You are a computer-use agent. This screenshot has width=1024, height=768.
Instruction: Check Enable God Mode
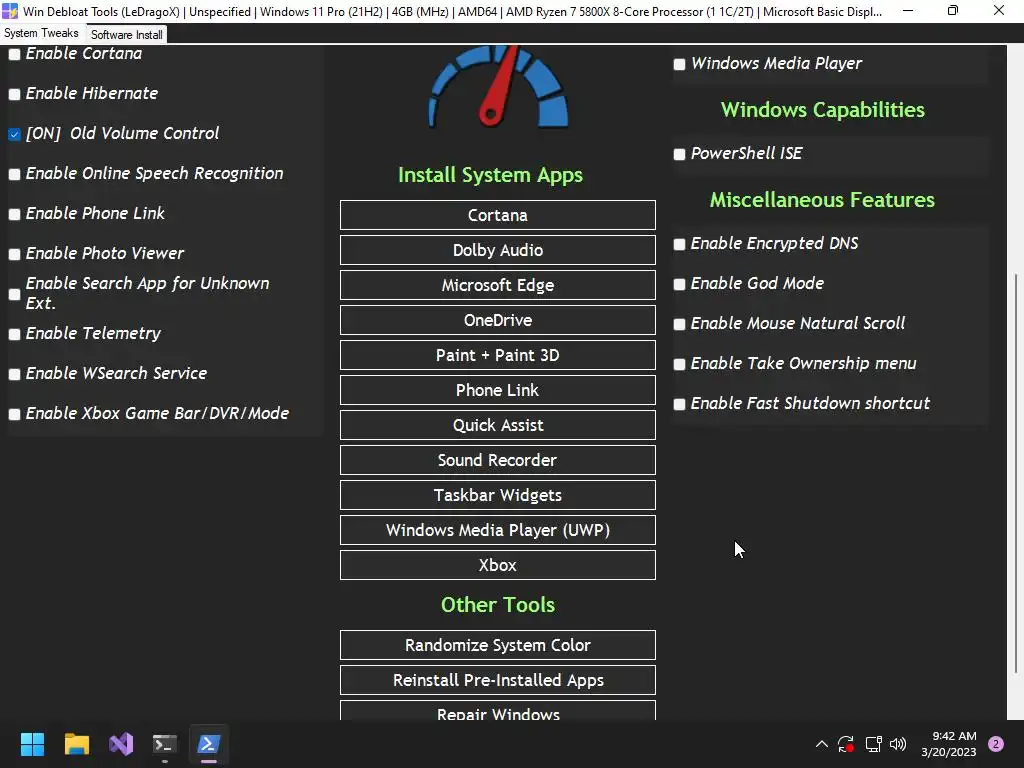(x=679, y=284)
